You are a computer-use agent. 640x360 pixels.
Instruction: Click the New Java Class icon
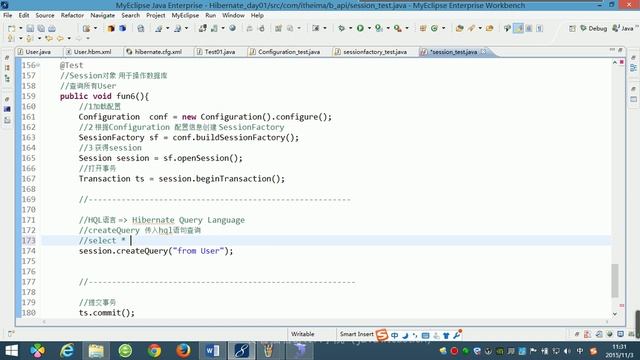[x=434, y=28]
